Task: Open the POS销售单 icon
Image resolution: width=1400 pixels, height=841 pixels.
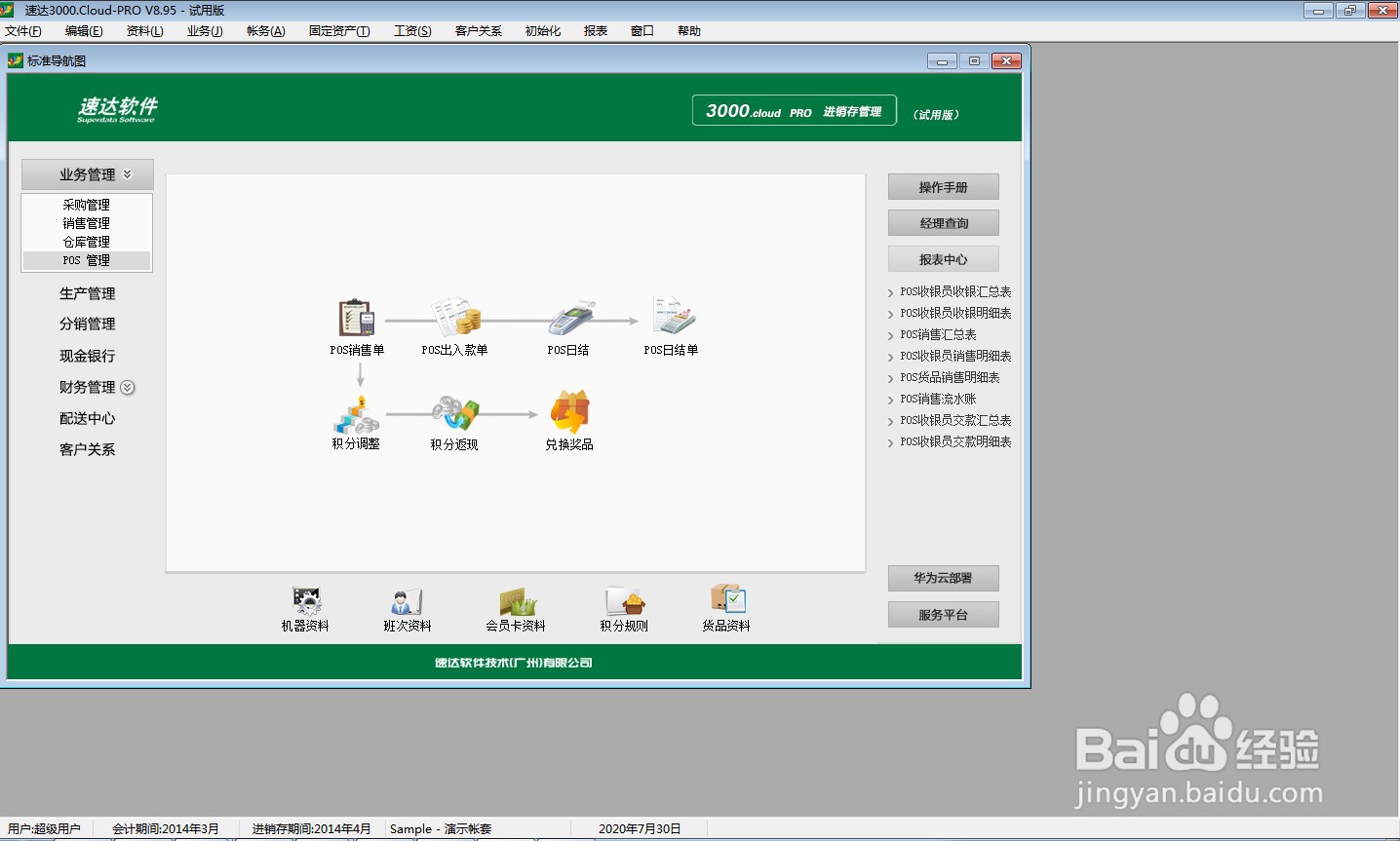Action: [x=357, y=319]
